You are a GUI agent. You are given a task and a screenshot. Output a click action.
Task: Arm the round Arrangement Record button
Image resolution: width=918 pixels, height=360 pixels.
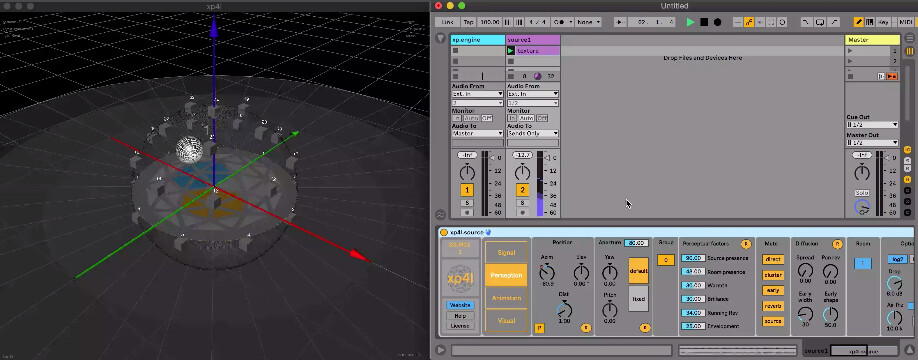pos(717,22)
